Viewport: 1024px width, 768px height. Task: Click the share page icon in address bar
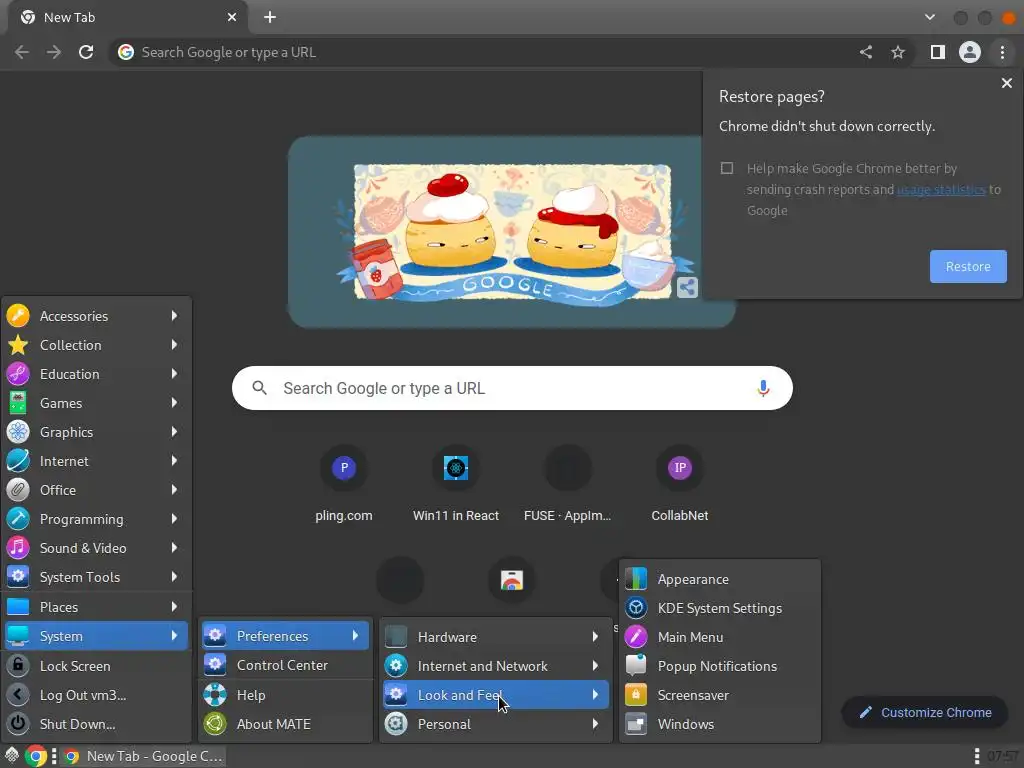coord(866,52)
